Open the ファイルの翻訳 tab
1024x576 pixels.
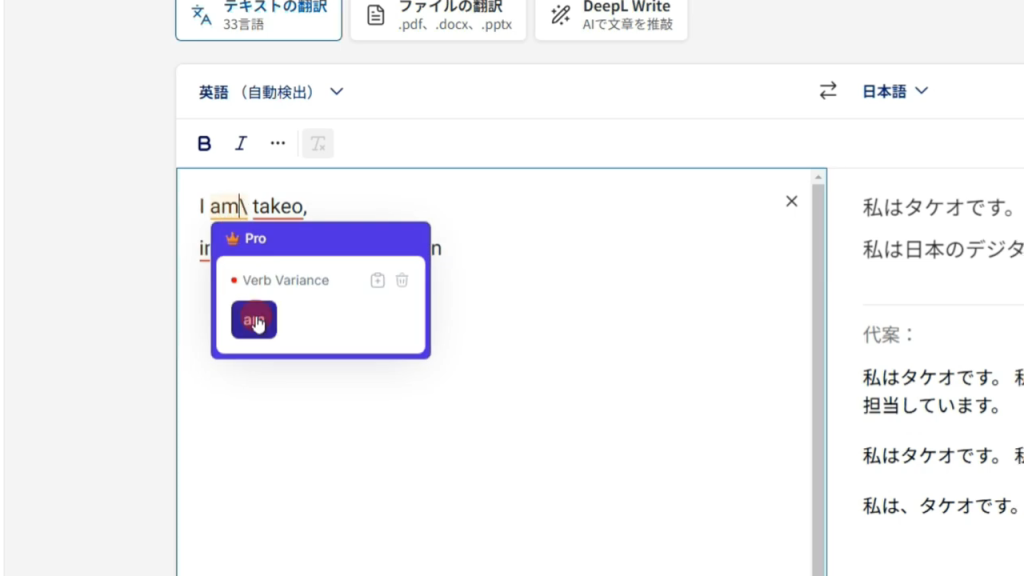(438, 18)
